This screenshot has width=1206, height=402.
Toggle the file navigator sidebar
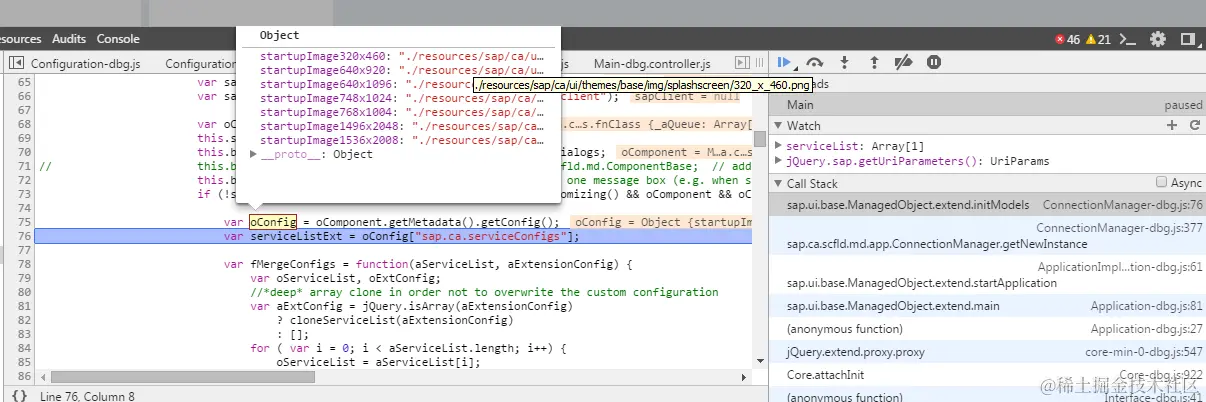(16, 63)
